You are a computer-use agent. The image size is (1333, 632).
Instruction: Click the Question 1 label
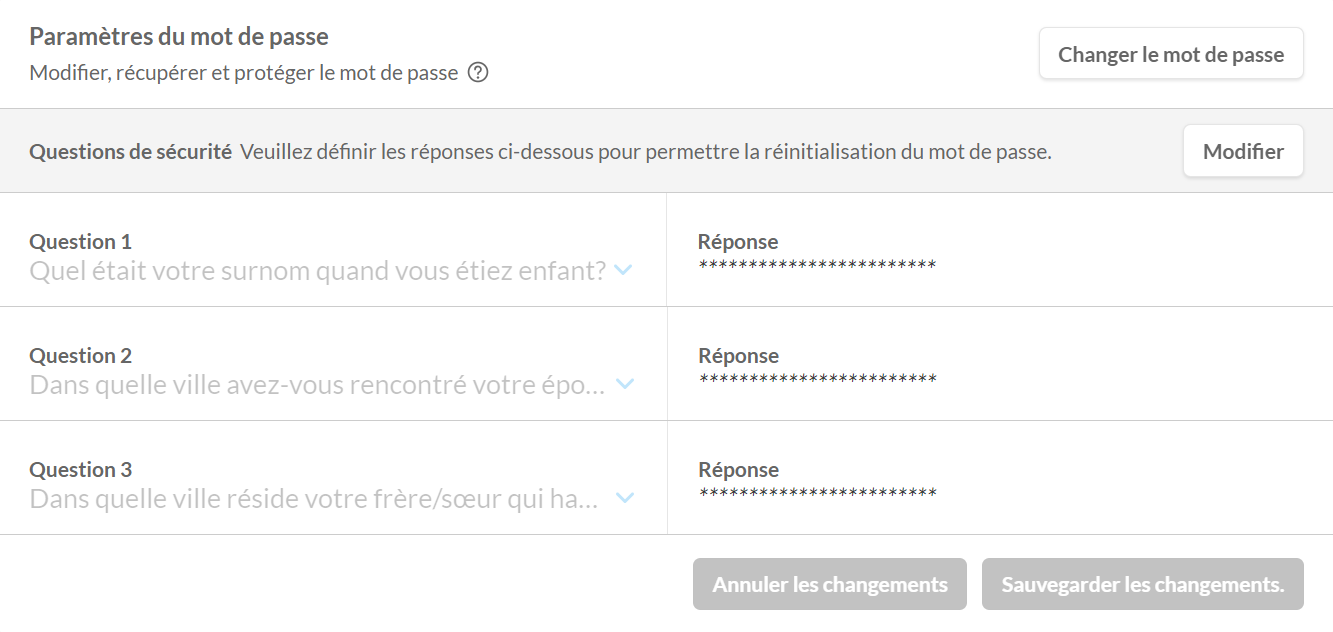(x=80, y=241)
